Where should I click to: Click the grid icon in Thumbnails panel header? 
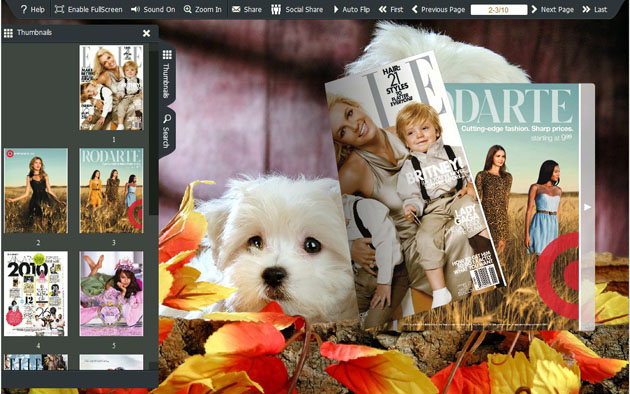point(8,33)
